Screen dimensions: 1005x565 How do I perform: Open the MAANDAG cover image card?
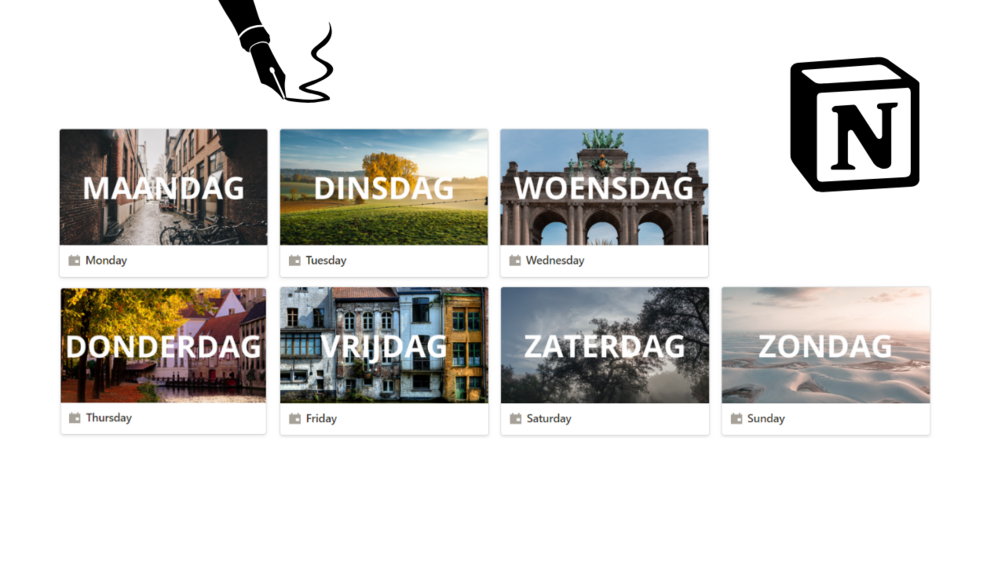(x=163, y=187)
